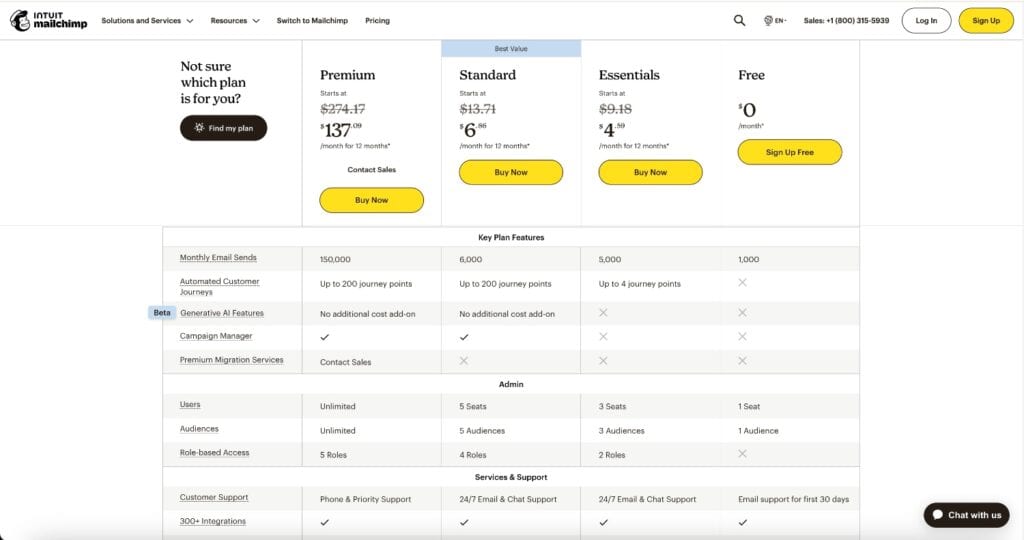Click the Key Plan Features header
Viewport: 1024px width, 540px height.
(511, 237)
